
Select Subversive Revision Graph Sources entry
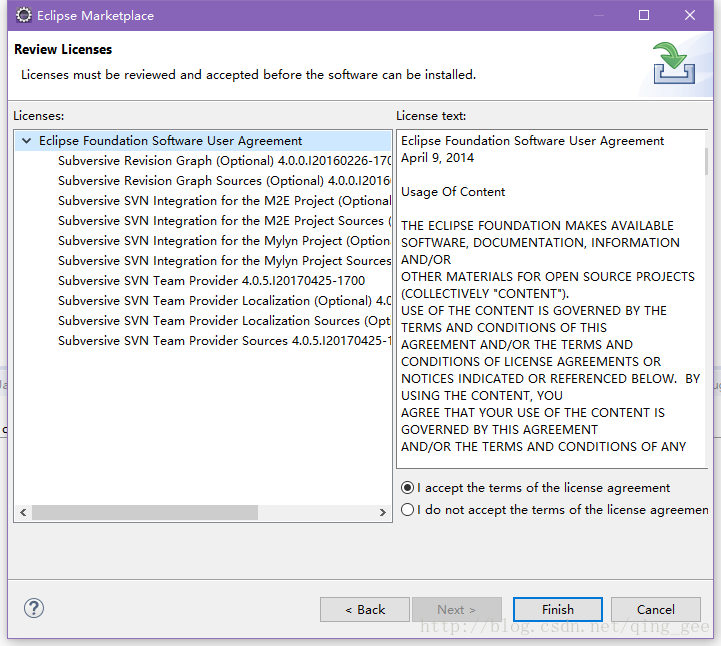tap(224, 181)
